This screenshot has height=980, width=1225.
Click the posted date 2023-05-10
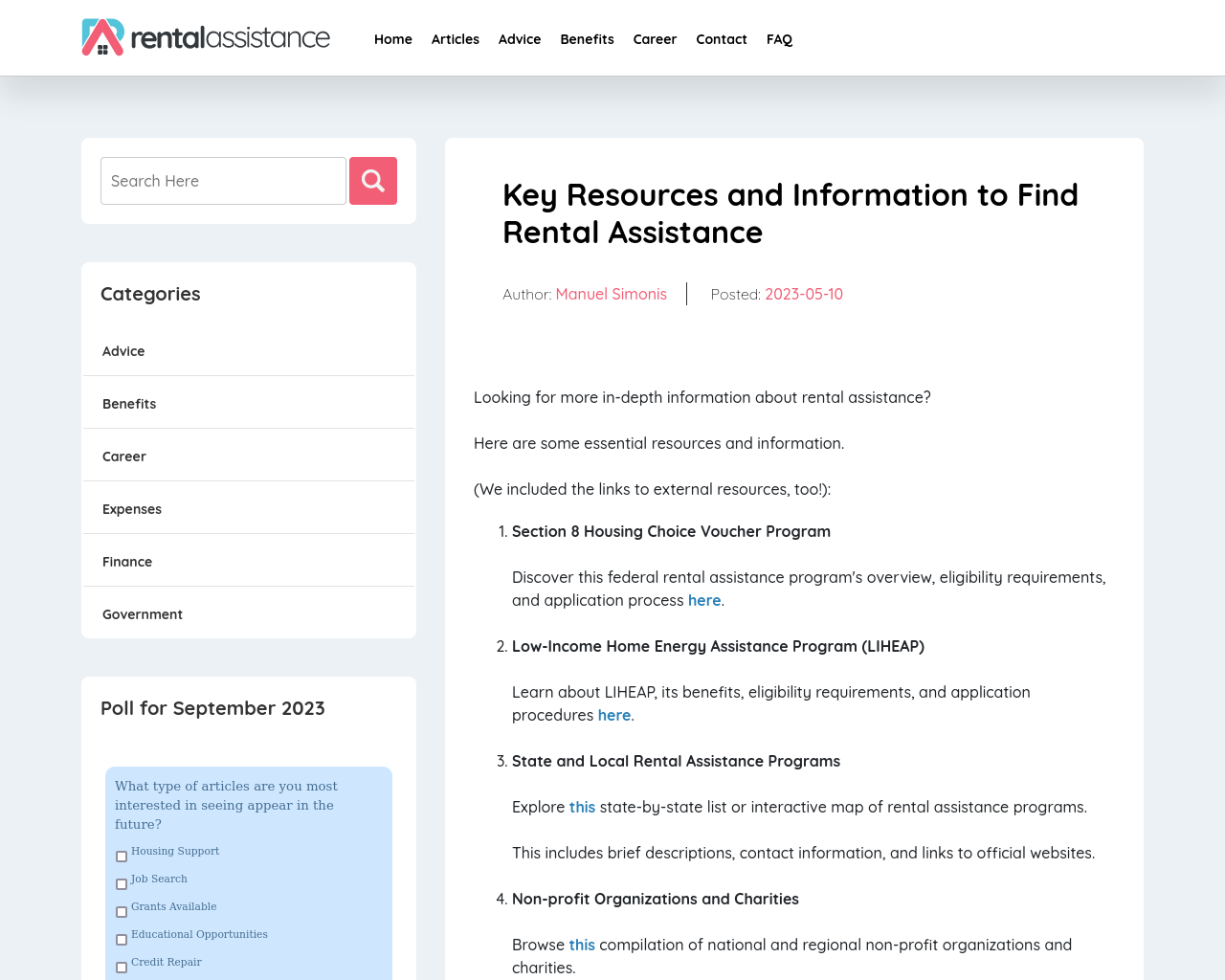[804, 294]
